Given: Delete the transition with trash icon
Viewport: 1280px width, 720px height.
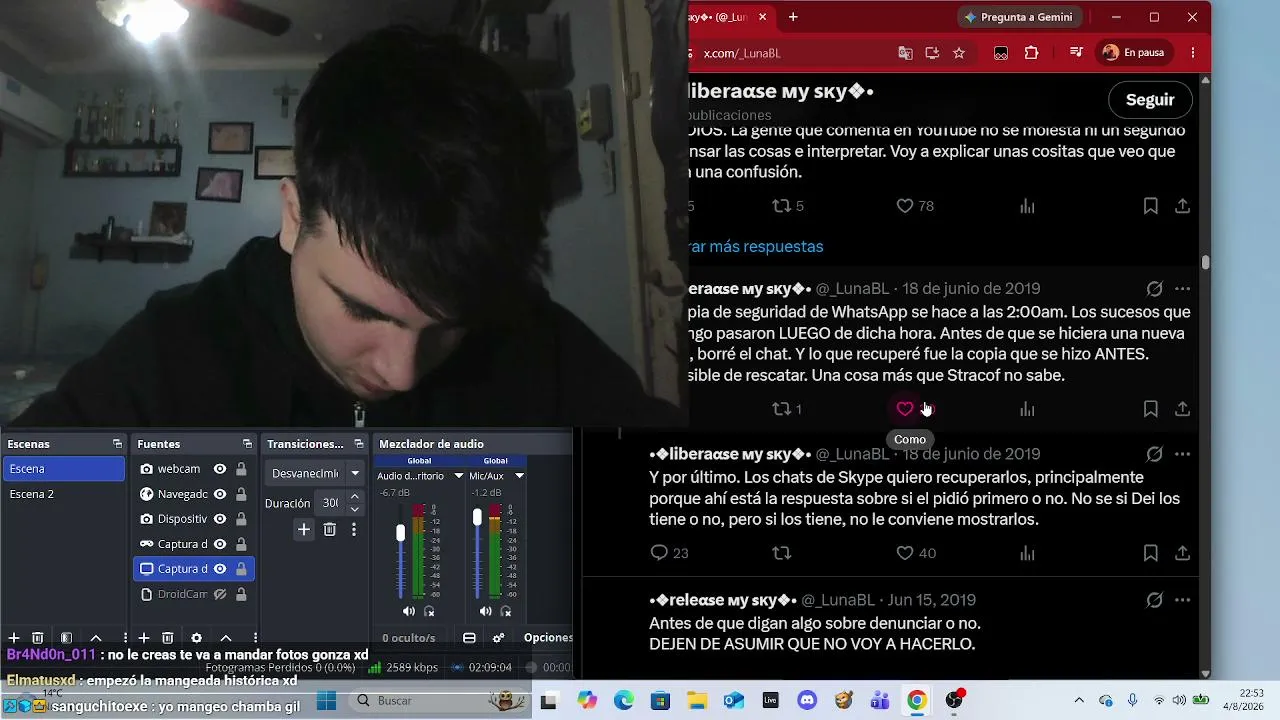Looking at the screenshot, I should click(329, 530).
